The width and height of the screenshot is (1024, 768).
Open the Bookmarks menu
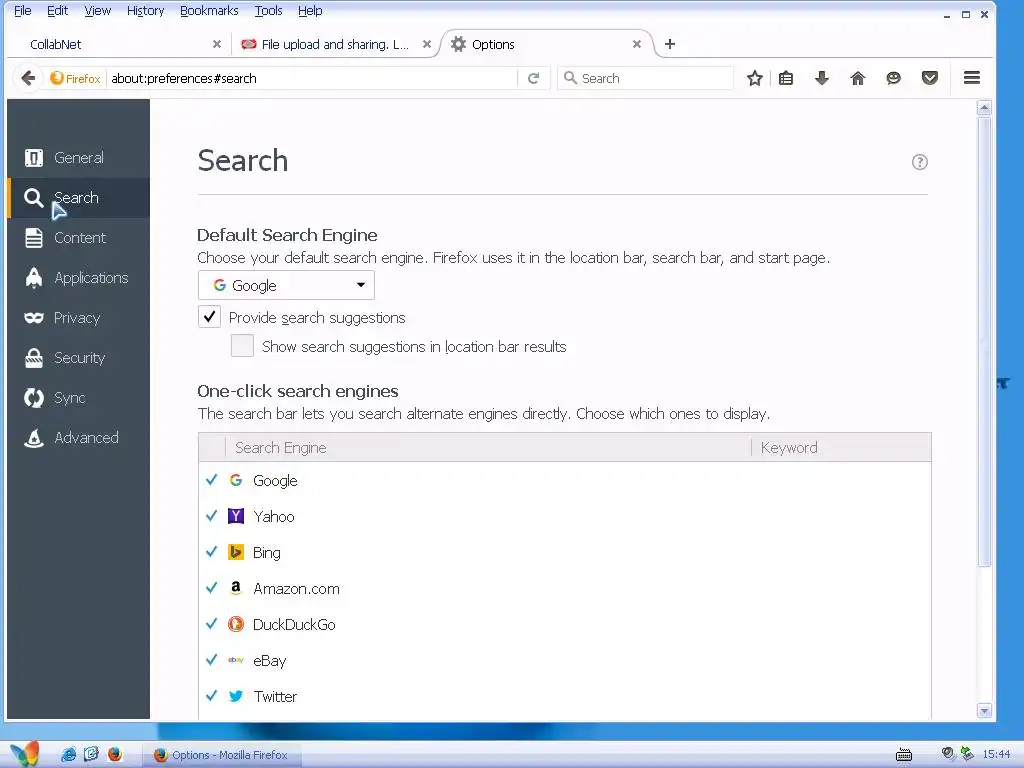pos(209,10)
